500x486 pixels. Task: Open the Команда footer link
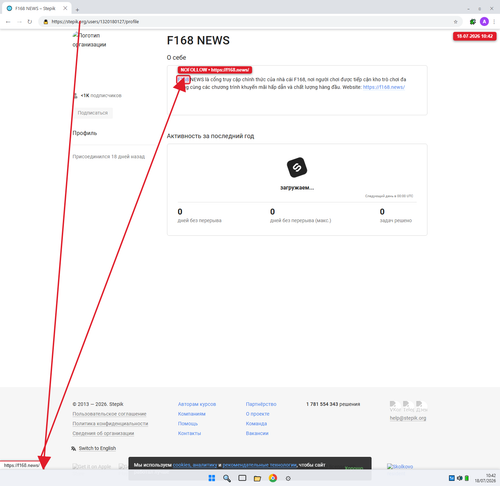click(x=256, y=423)
